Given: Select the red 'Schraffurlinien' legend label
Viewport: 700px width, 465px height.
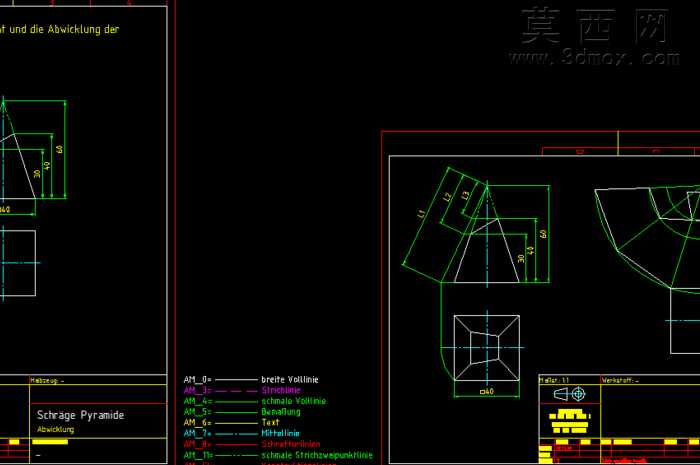Looking at the screenshot, I should click(291, 444).
